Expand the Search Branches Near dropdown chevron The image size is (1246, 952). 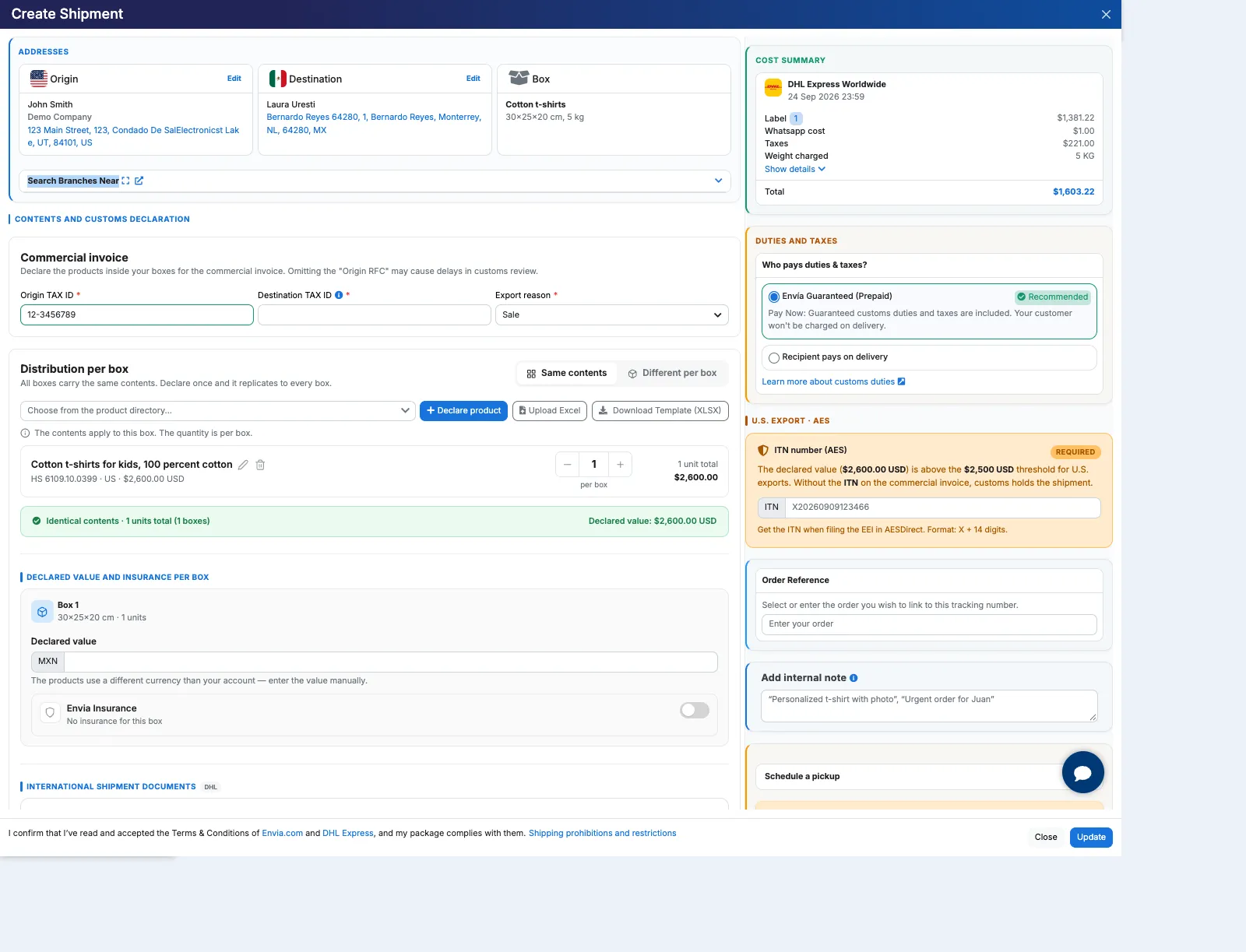[x=719, y=181]
